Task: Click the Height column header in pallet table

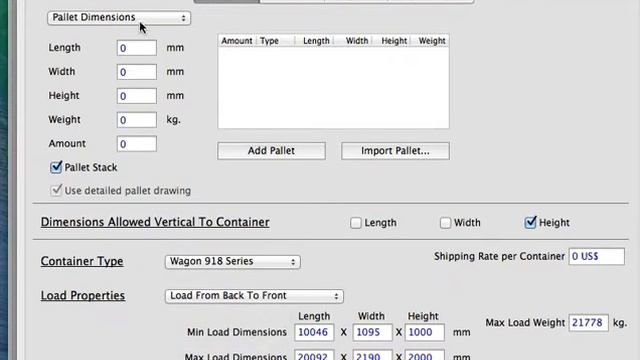Action: point(391,41)
